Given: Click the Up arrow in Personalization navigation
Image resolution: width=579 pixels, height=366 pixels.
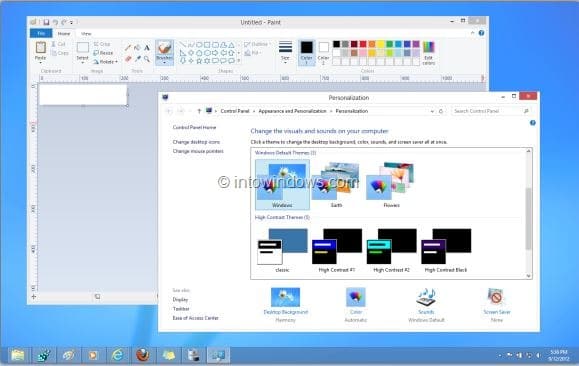Looking at the screenshot, I should (x=199, y=111).
